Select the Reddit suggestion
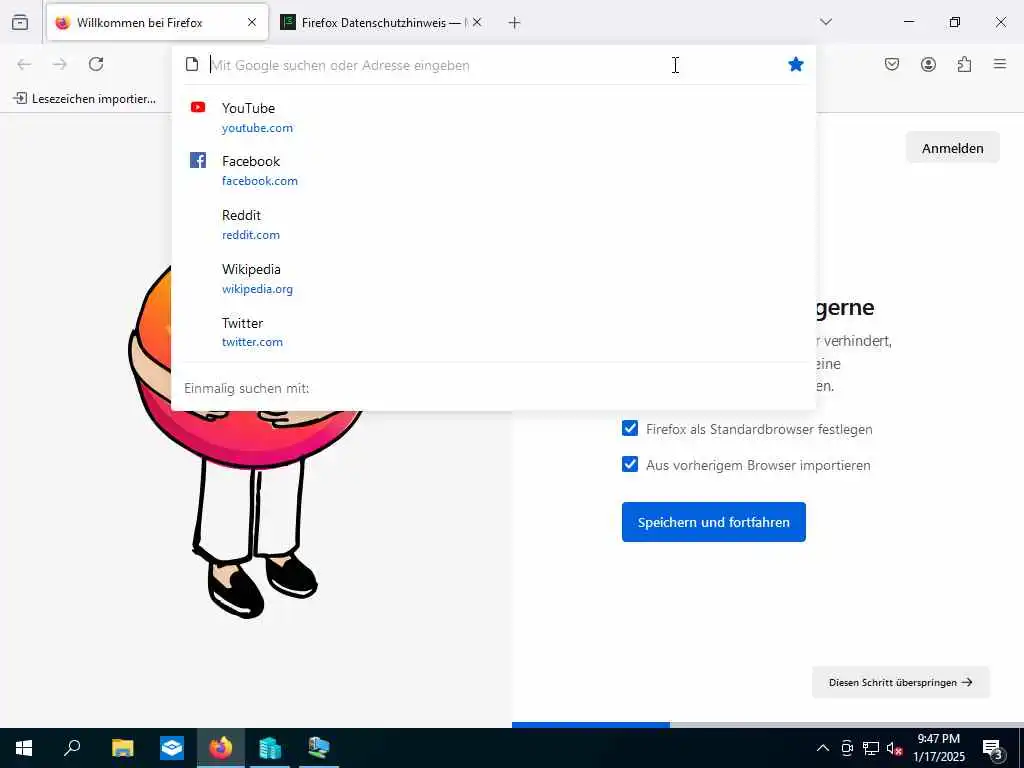 tap(494, 225)
